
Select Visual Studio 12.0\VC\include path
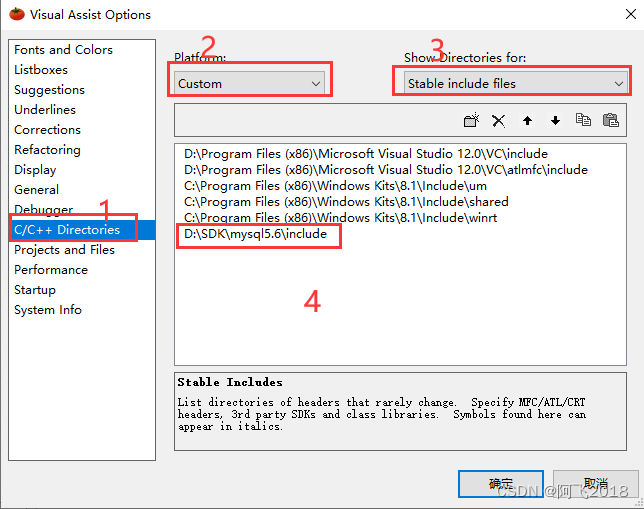(x=366, y=154)
